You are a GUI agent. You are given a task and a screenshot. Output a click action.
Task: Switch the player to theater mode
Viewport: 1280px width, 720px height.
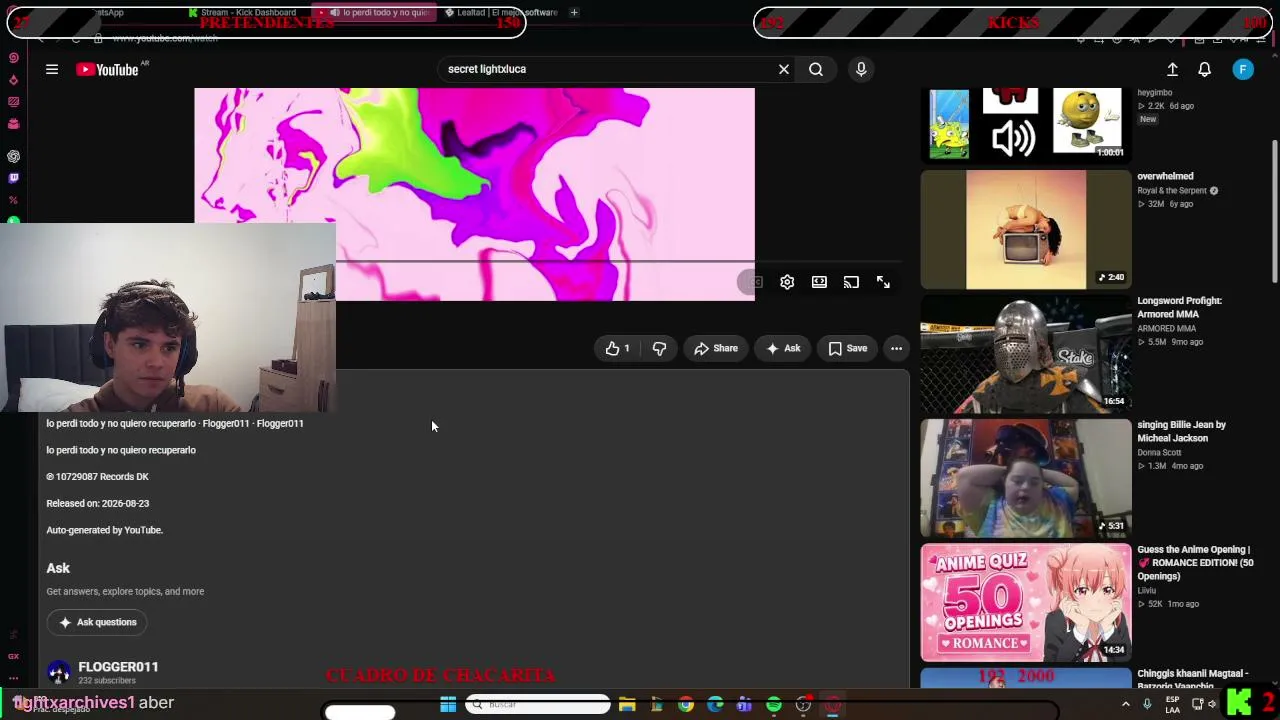click(819, 282)
